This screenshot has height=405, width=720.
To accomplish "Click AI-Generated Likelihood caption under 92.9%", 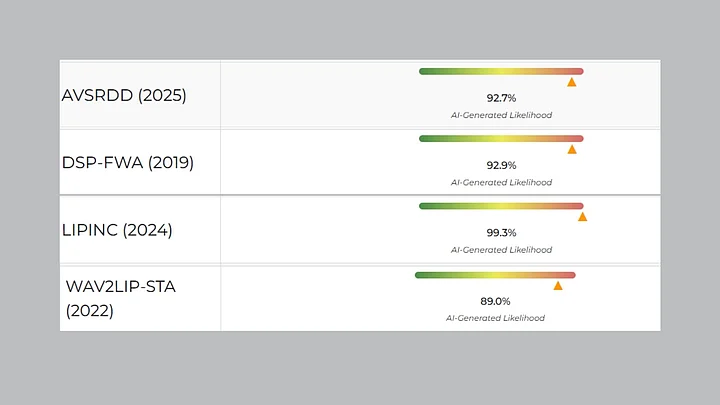I will click(501, 182).
